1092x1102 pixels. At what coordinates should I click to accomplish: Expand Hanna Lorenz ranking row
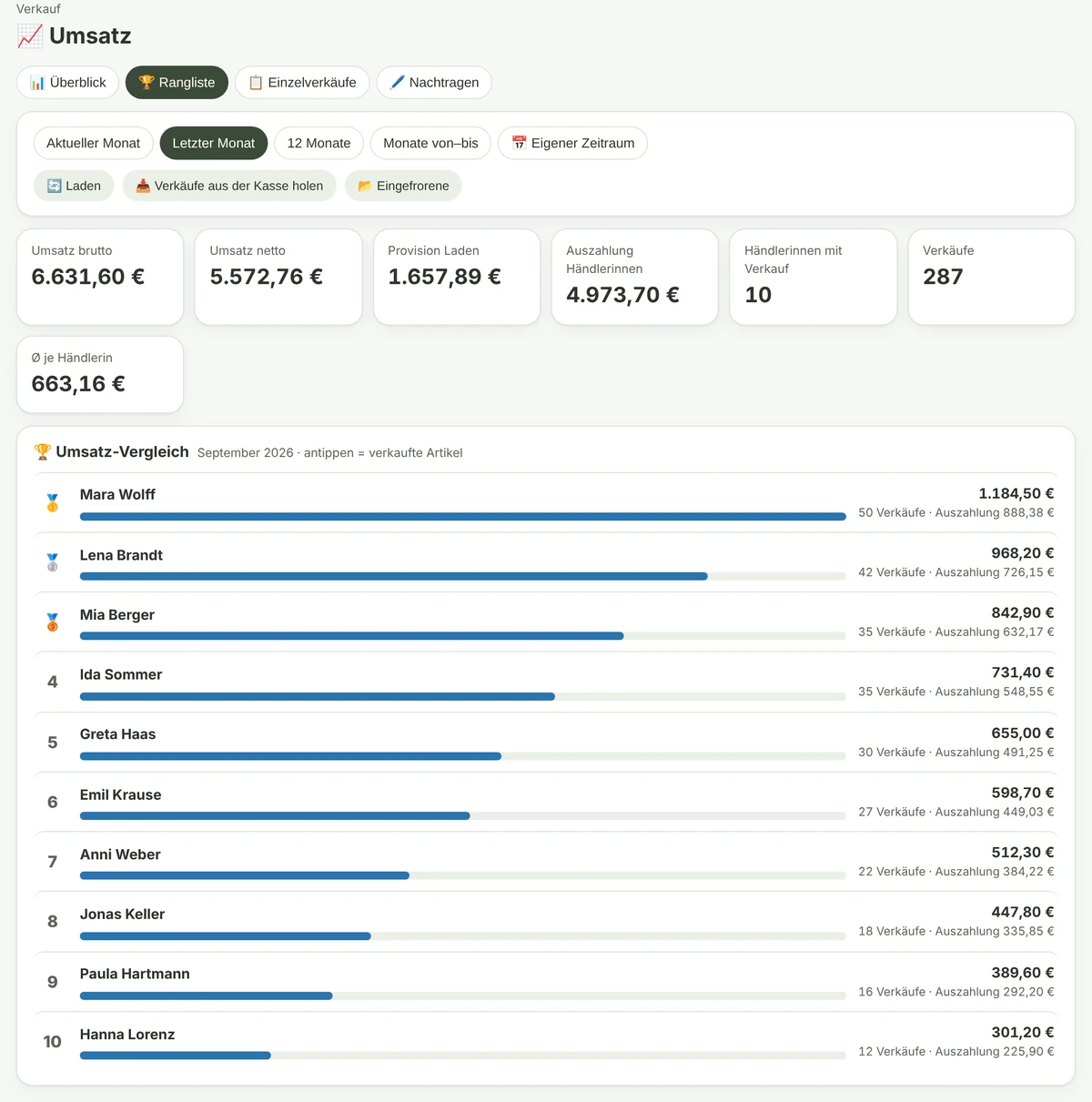(x=546, y=1042)
